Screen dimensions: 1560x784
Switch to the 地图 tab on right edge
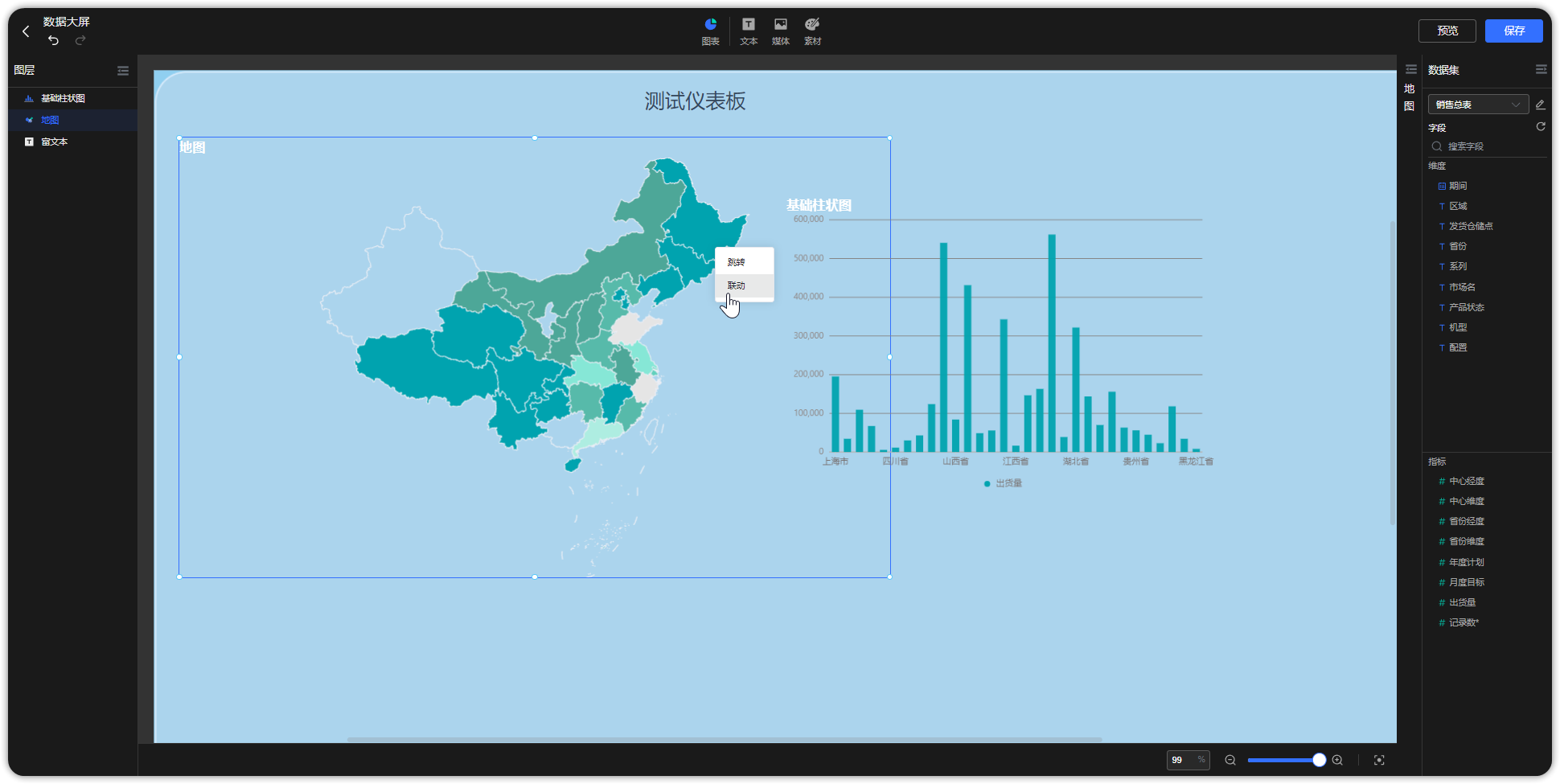click(x=1409, y=96)
